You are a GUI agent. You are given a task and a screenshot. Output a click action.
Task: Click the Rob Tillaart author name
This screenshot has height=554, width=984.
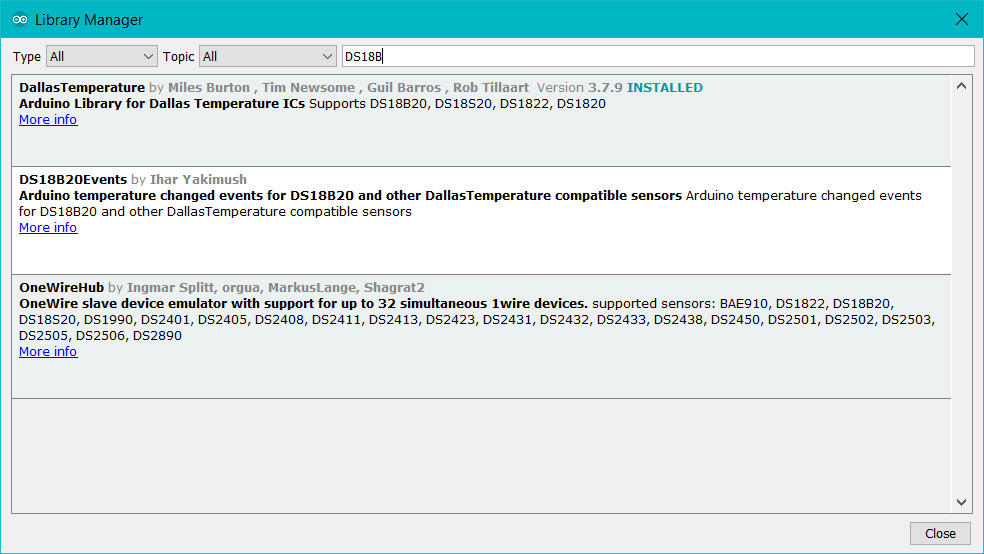pyautogui.click(x=491, y=88)
